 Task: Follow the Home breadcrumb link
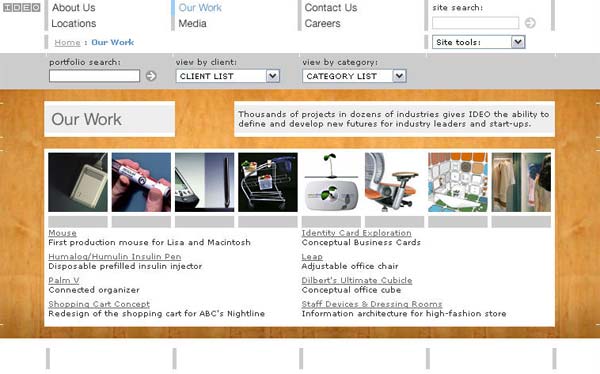[67, 42]
